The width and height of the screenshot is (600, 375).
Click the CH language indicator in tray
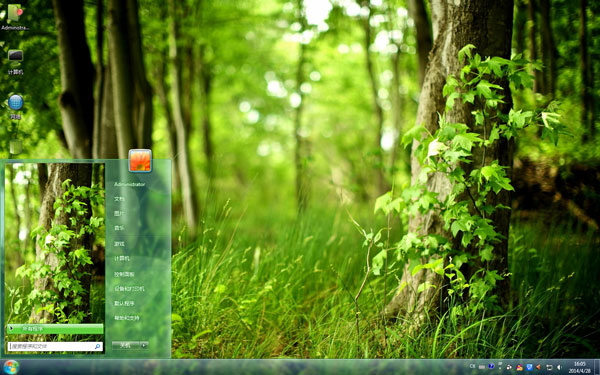473,366
